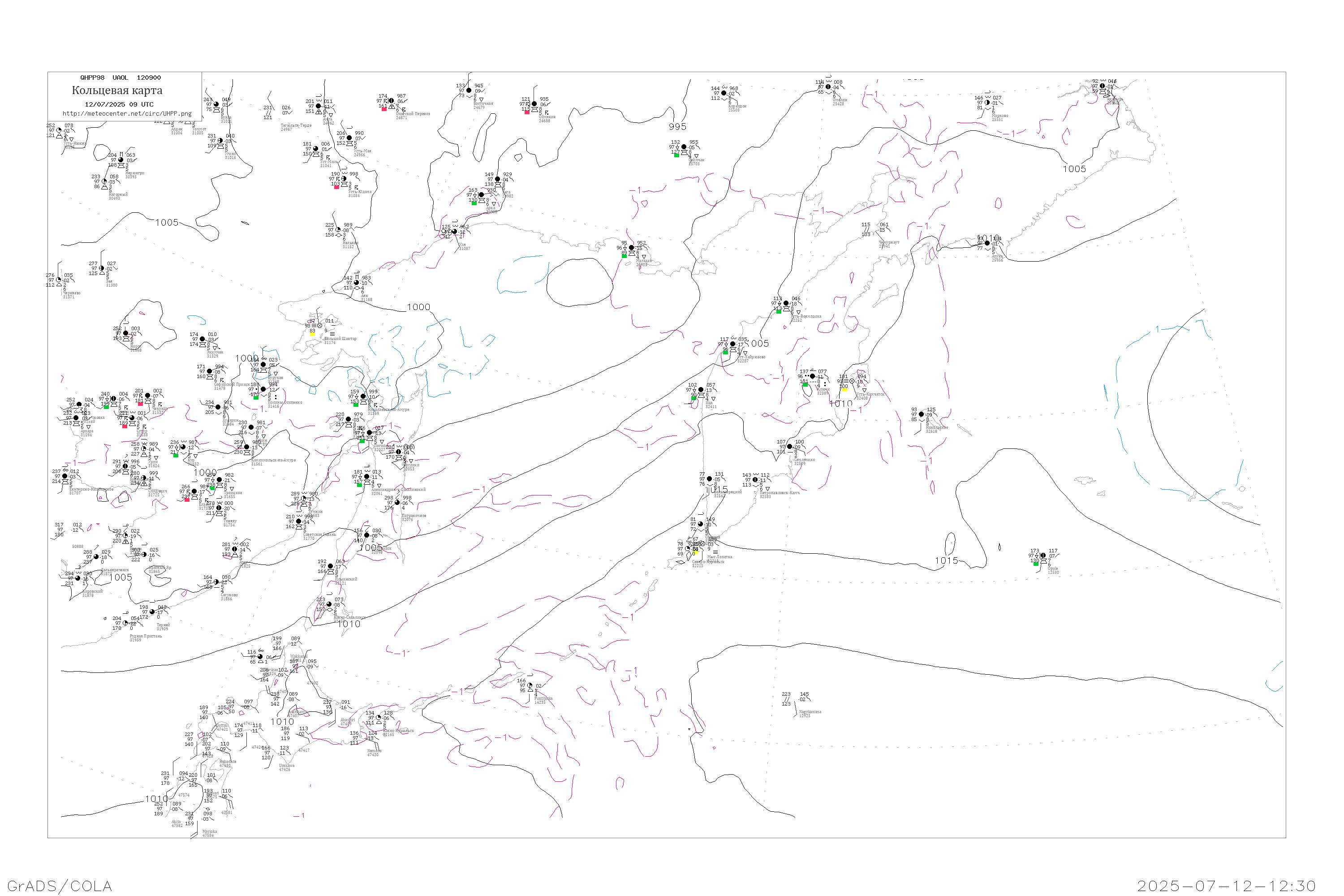Click the Нерюнгри station circle symbol
The height and width of the screenshot is (896, 1344).
pos(121,160)
